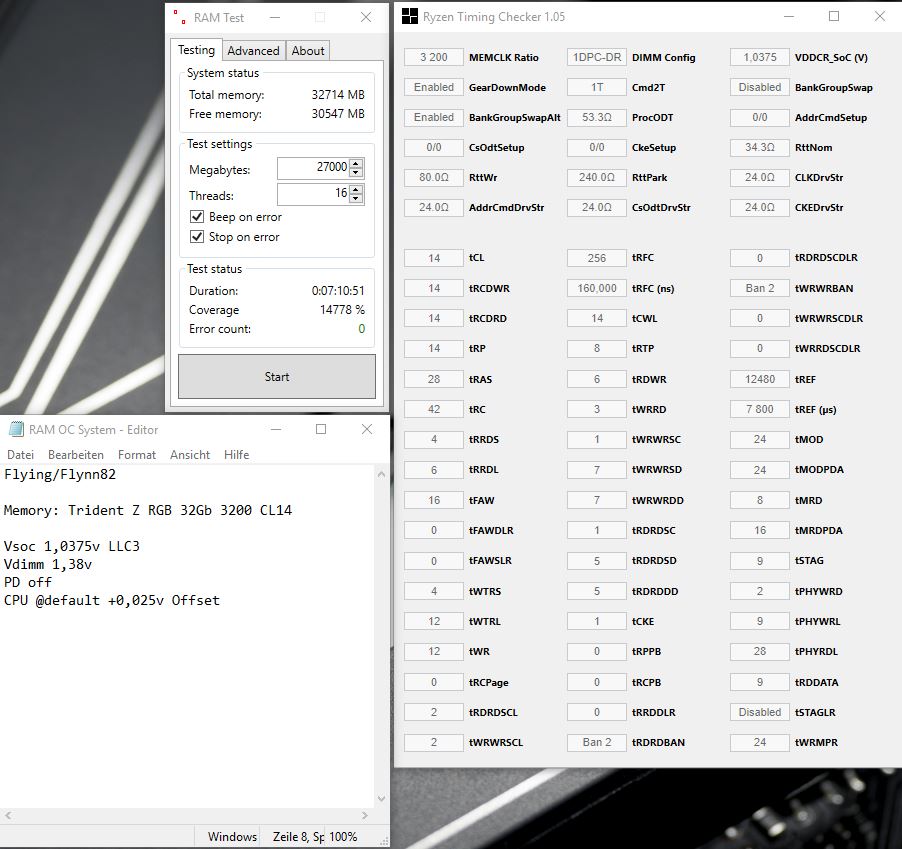Screen dimensions: 902x849
Task: Click the Editor vertical scrollbar up arrow
Action: click(381, 475)
